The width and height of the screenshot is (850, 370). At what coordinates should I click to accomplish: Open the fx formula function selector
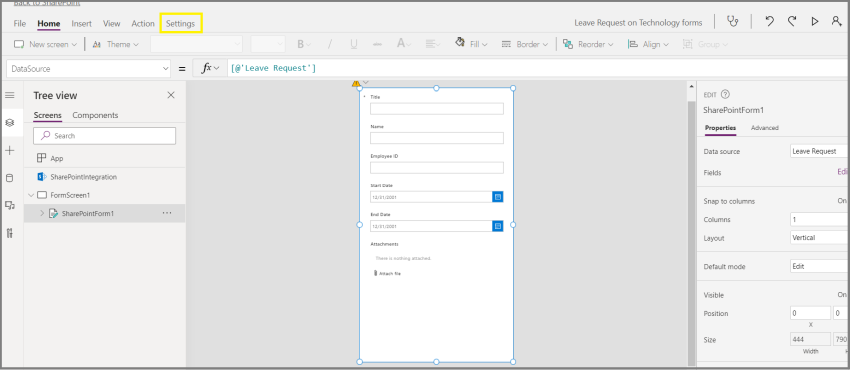[x=210, y=68]
